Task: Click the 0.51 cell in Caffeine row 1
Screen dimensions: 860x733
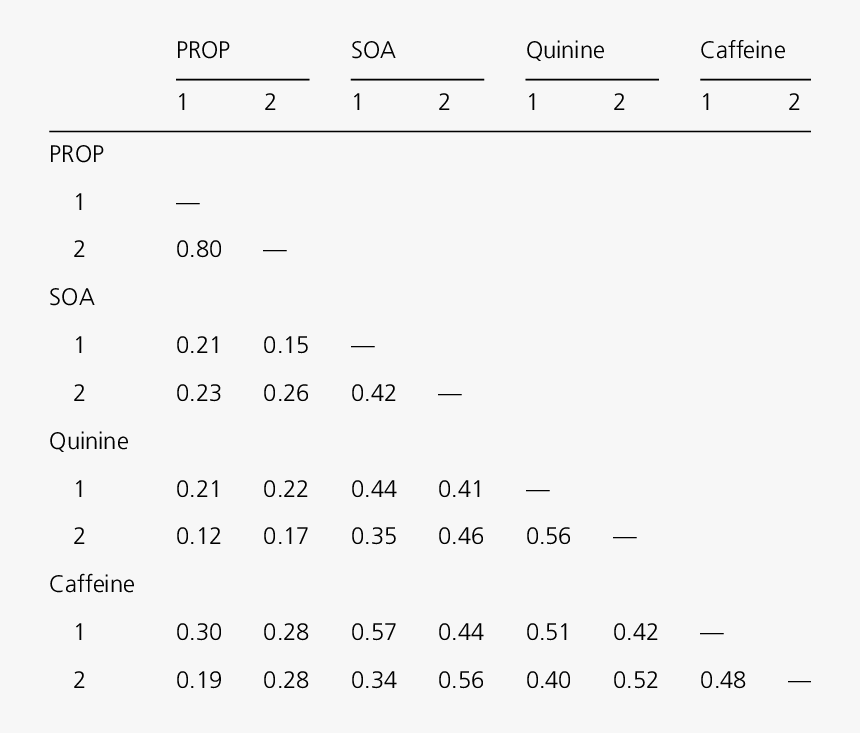Action: (x=548, y=632)
